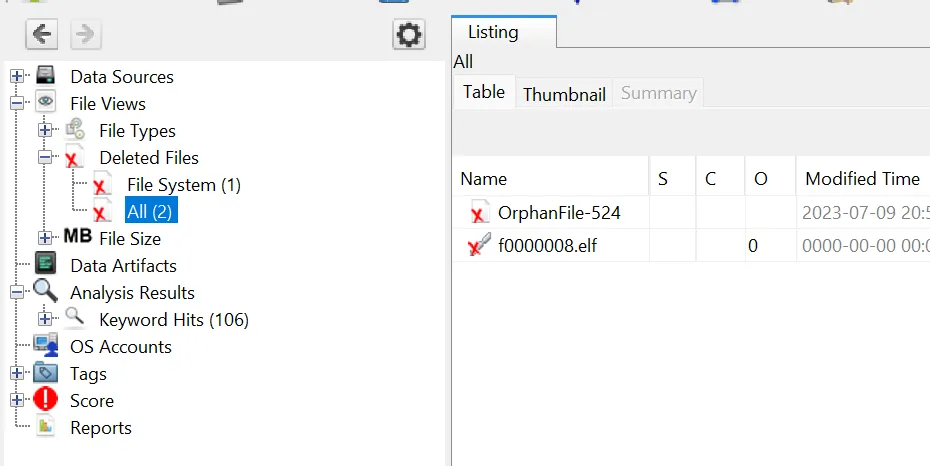Viewport: 930px width, 466px height.
Task: Click the Analysis Results magnifier icon
Action: click(46, 293)
